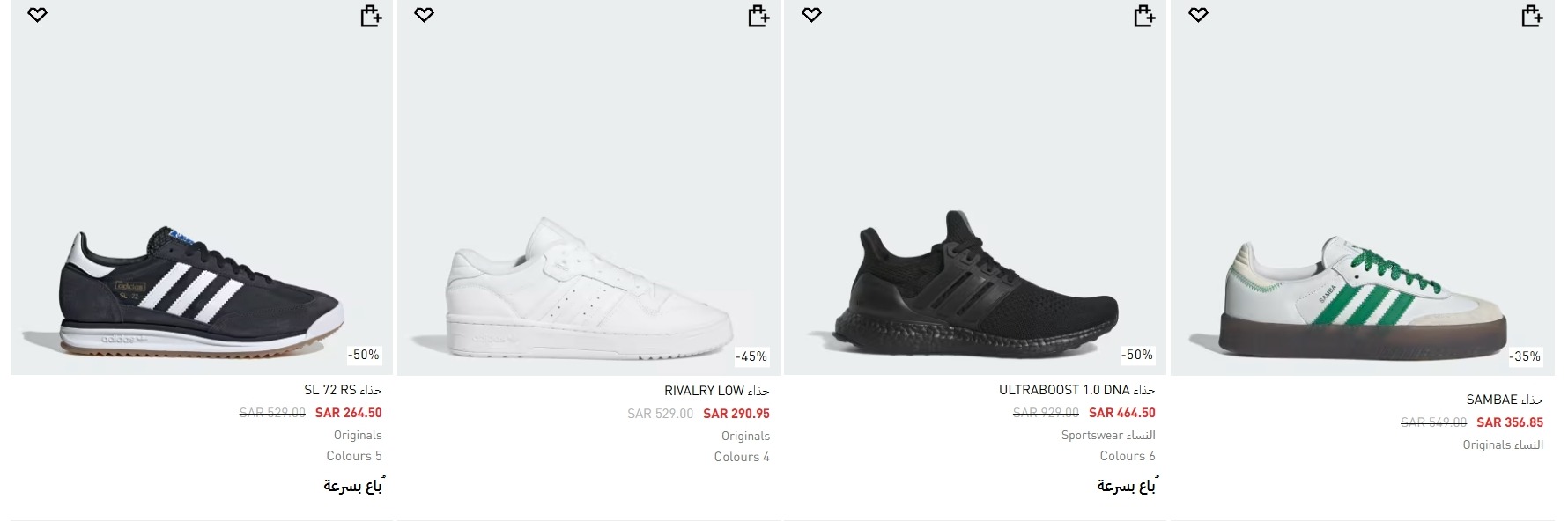The height and width of the screenshot is (521, 1568).
Task: Add SL 72 RS to shopping bag
Action: (371, 16)
